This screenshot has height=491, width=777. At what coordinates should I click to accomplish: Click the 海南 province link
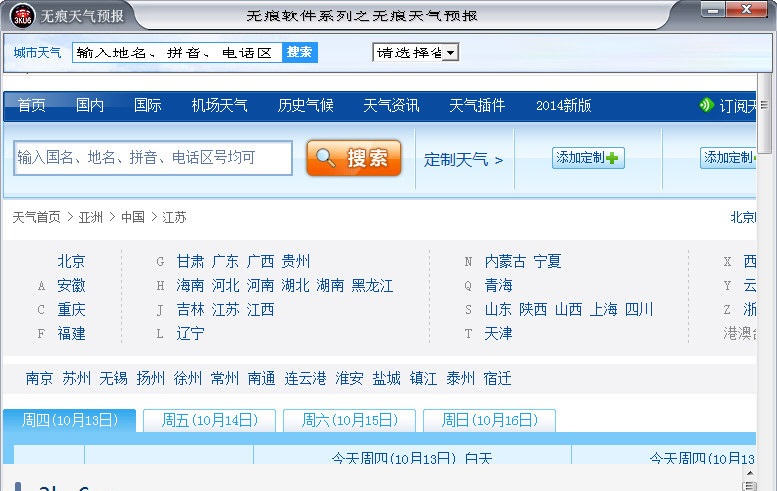190,285
